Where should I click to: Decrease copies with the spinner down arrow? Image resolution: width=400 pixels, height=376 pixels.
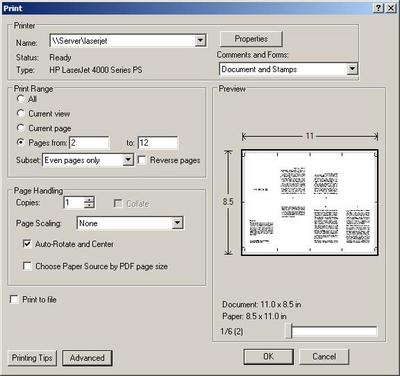[89, 205]
